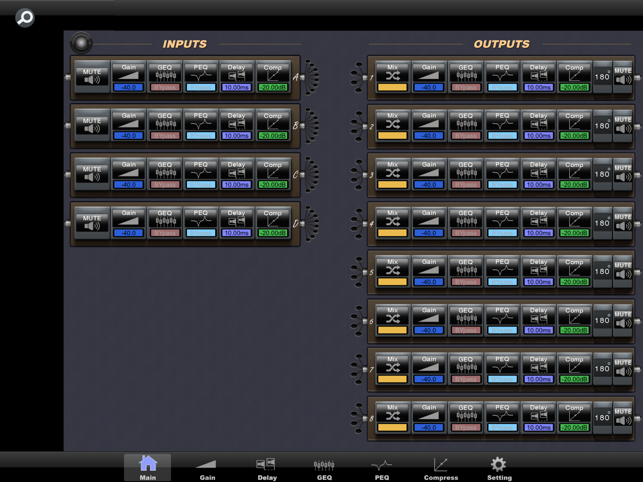Open GEQ for output 6
Viewport: 643px width, 482px height.
click(465, 320)
